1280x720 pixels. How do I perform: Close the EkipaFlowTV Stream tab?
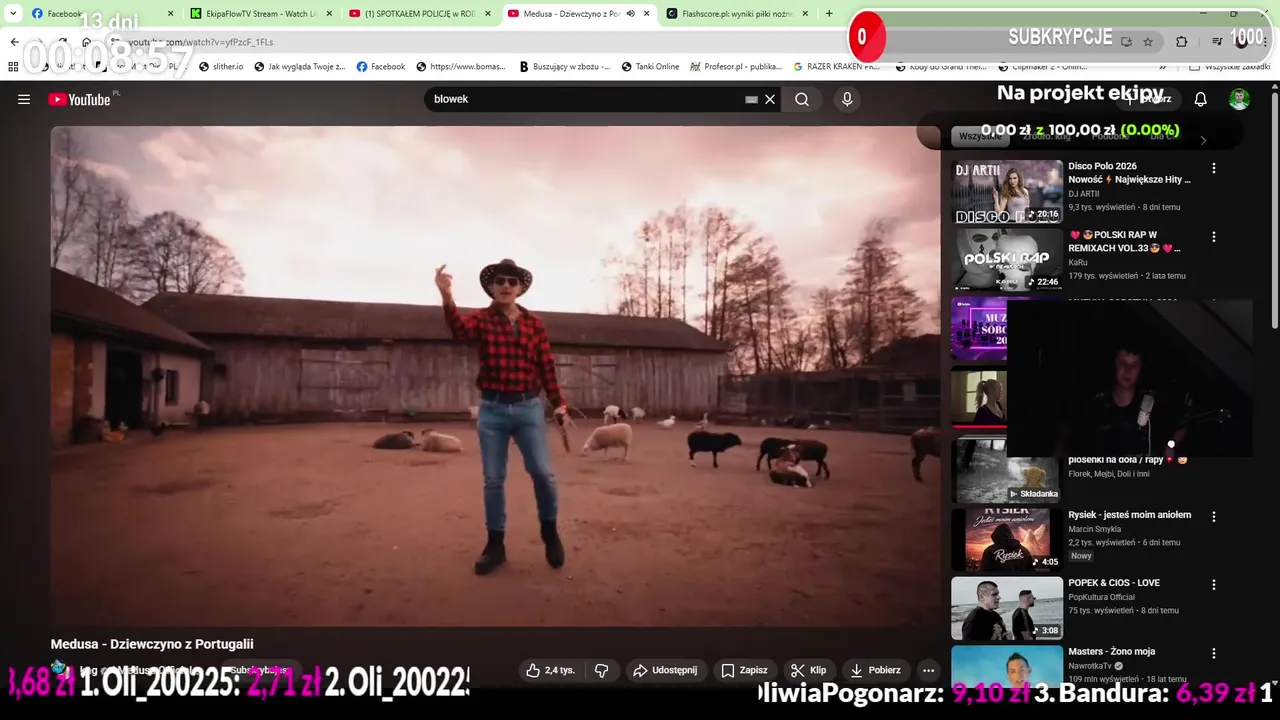coord(329,14)
